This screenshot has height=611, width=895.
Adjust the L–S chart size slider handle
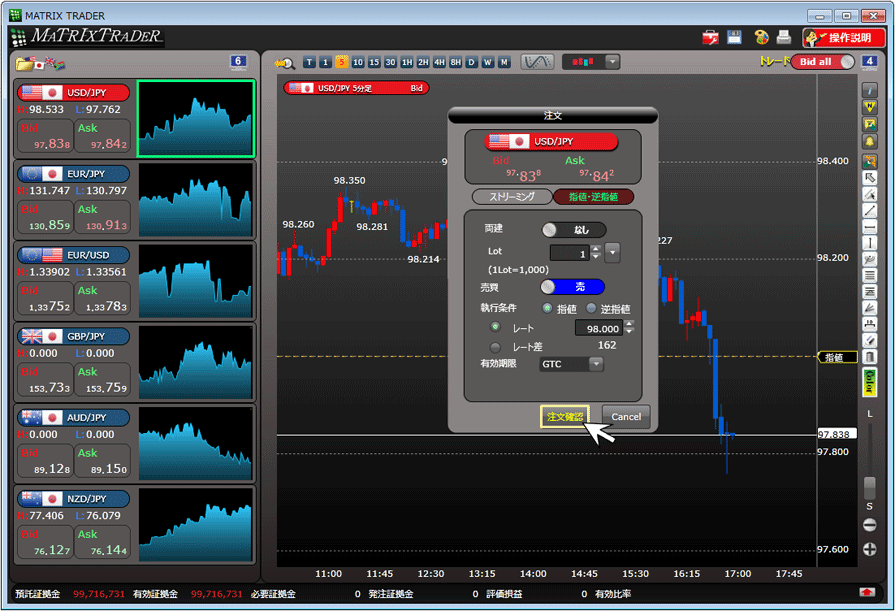point(869,488)
